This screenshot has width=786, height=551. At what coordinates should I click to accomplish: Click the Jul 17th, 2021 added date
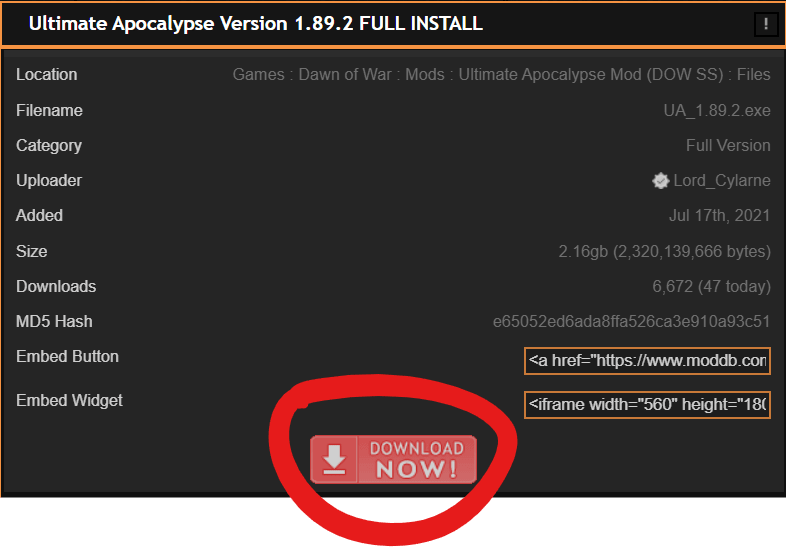point(719,216)
